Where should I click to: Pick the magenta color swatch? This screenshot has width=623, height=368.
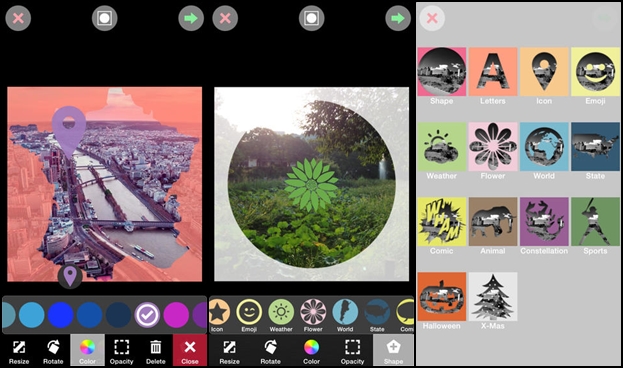pyautogui.click(x=176, y=315)
